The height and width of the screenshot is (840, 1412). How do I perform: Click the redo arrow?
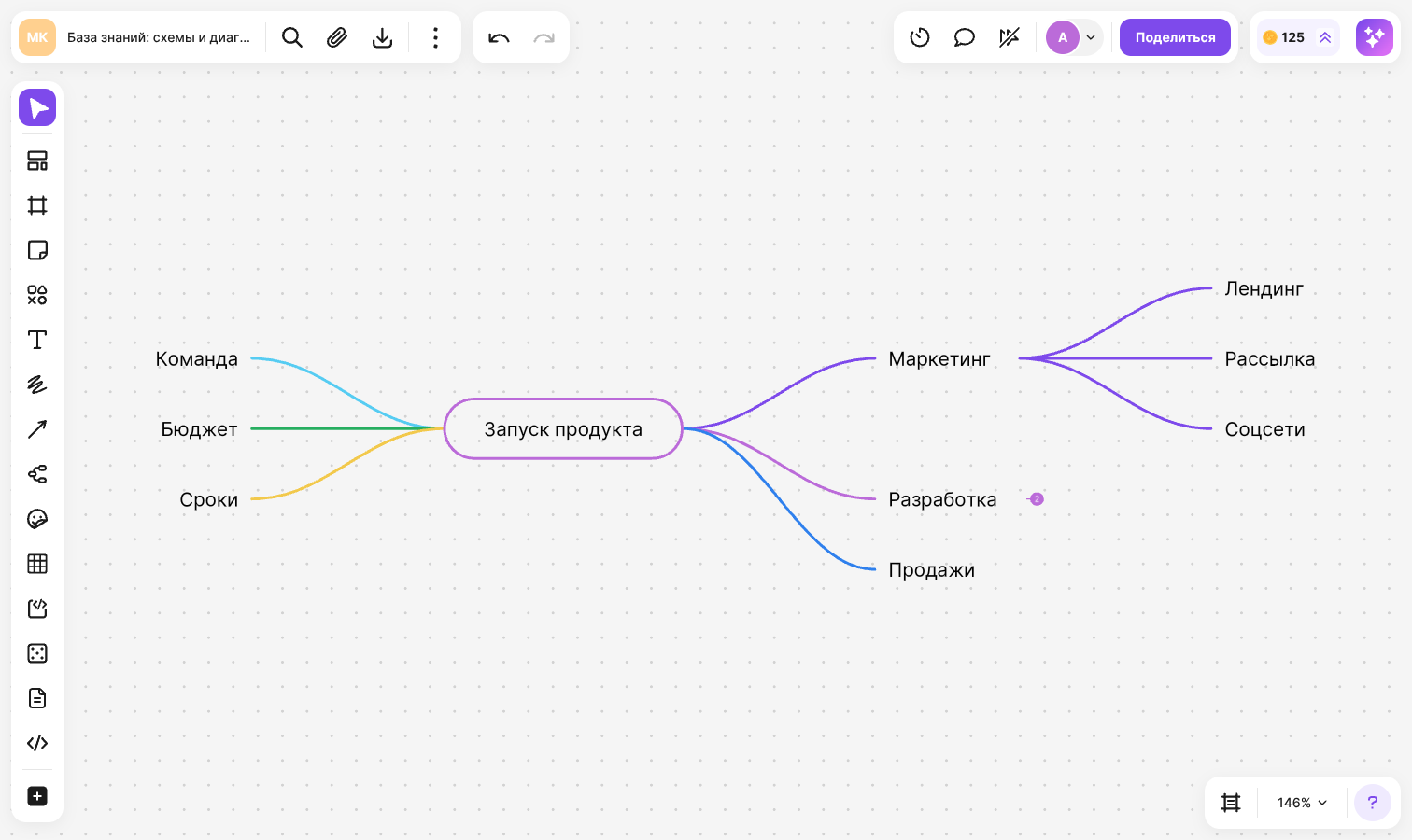544,37
